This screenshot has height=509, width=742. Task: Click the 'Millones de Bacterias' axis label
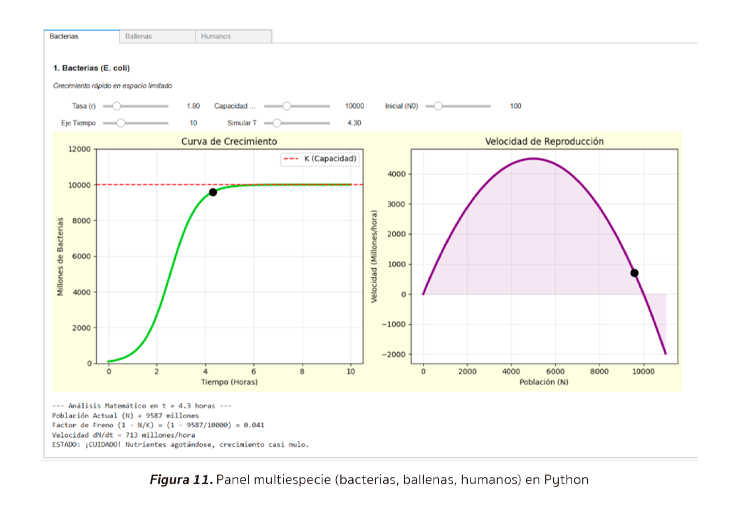coord(60,257)
